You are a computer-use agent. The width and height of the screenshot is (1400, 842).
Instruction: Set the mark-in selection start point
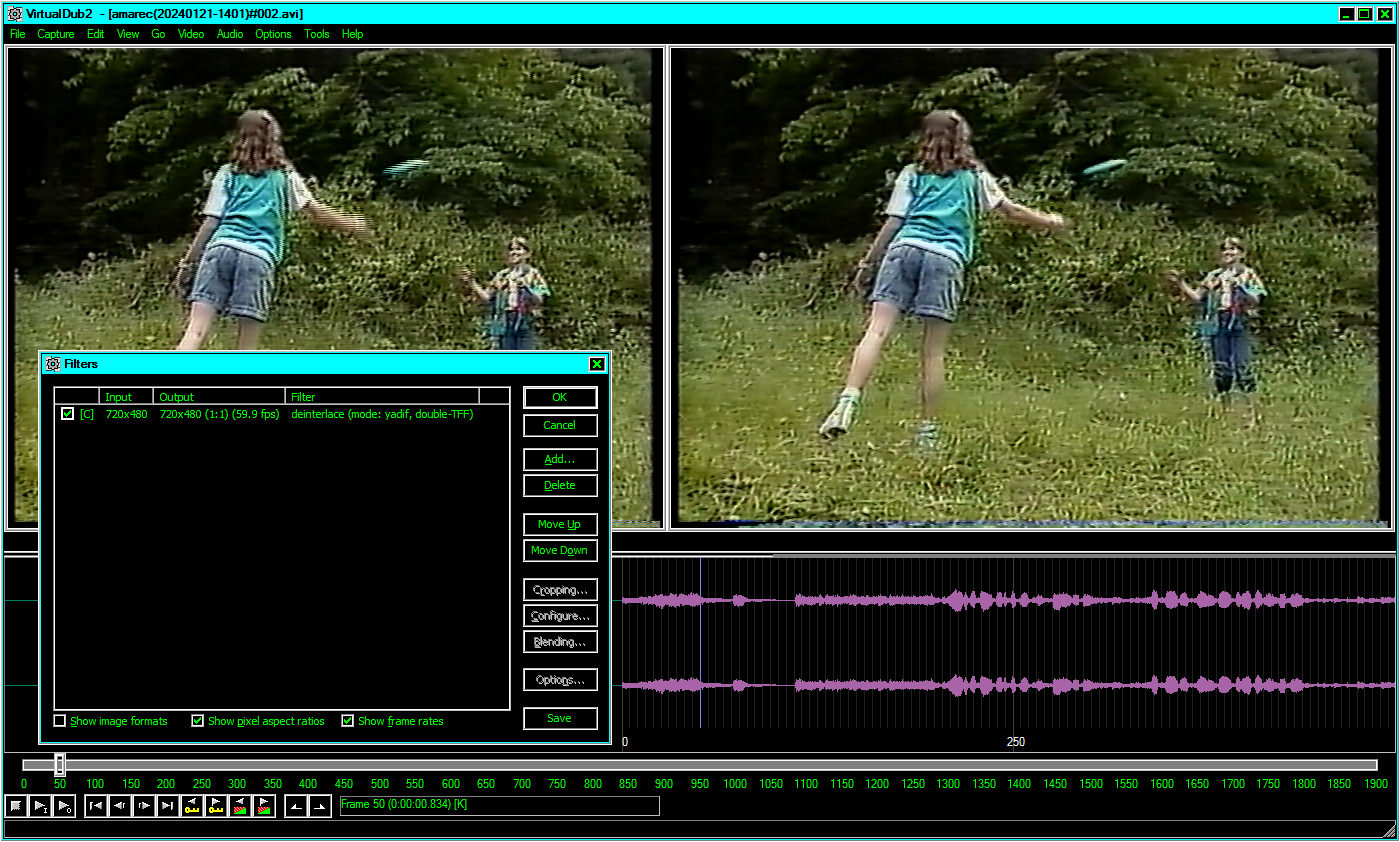tap(296, 806)
